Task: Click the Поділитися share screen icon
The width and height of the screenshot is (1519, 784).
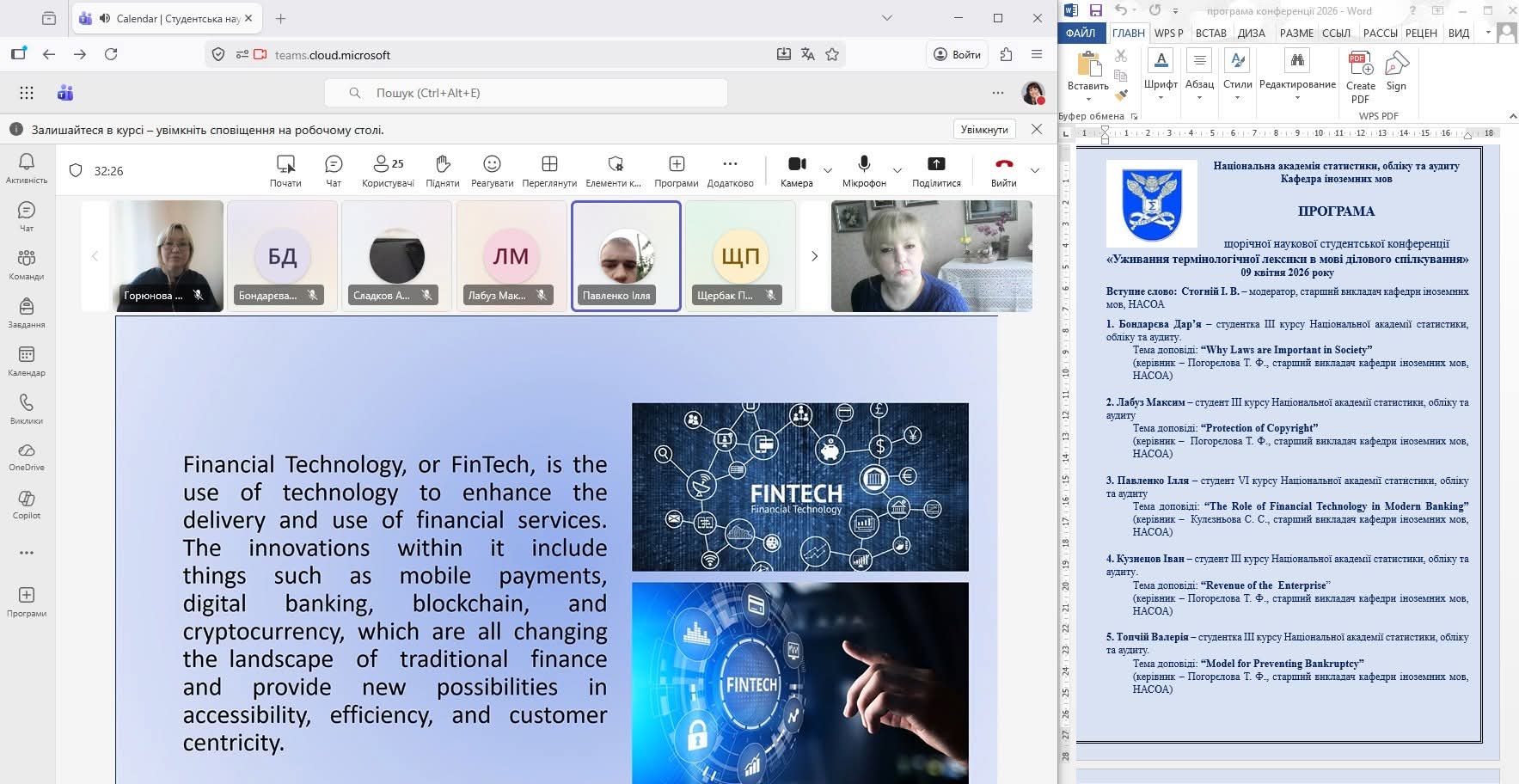Action: (936, 170)
